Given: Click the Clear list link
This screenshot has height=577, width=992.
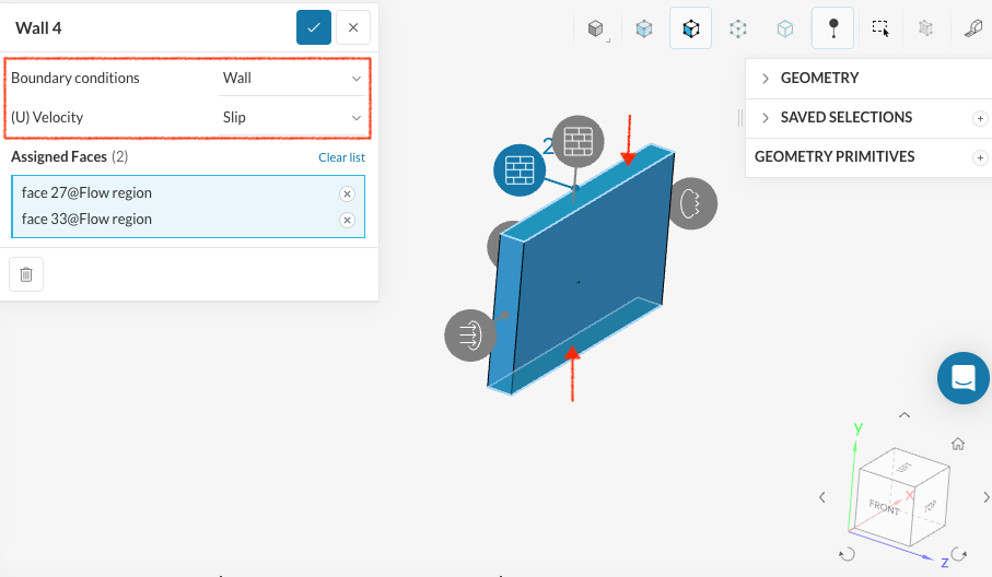Looking at the screenshot, I should coord(341,157).
